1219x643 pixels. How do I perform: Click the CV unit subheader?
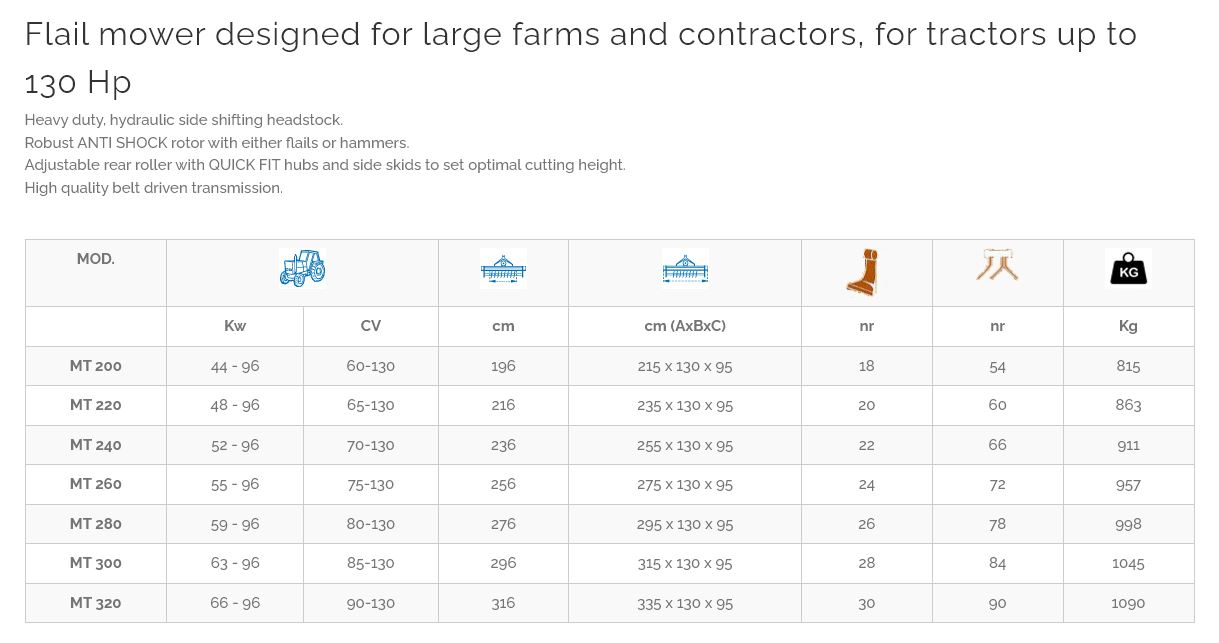point(370,326)
